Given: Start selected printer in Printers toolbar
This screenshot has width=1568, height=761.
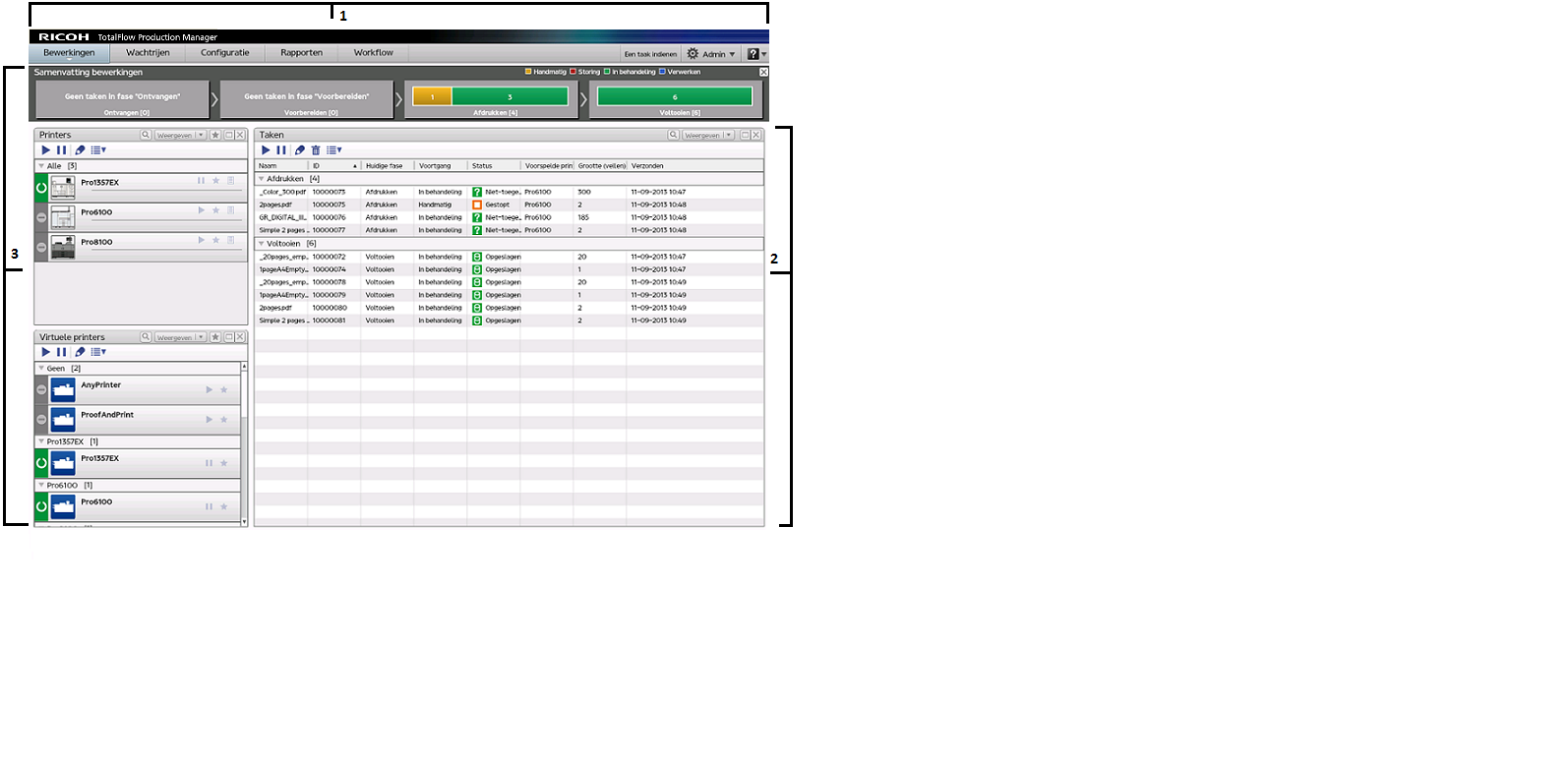Looking at the screenshot, I should click(x=45, y=150).
